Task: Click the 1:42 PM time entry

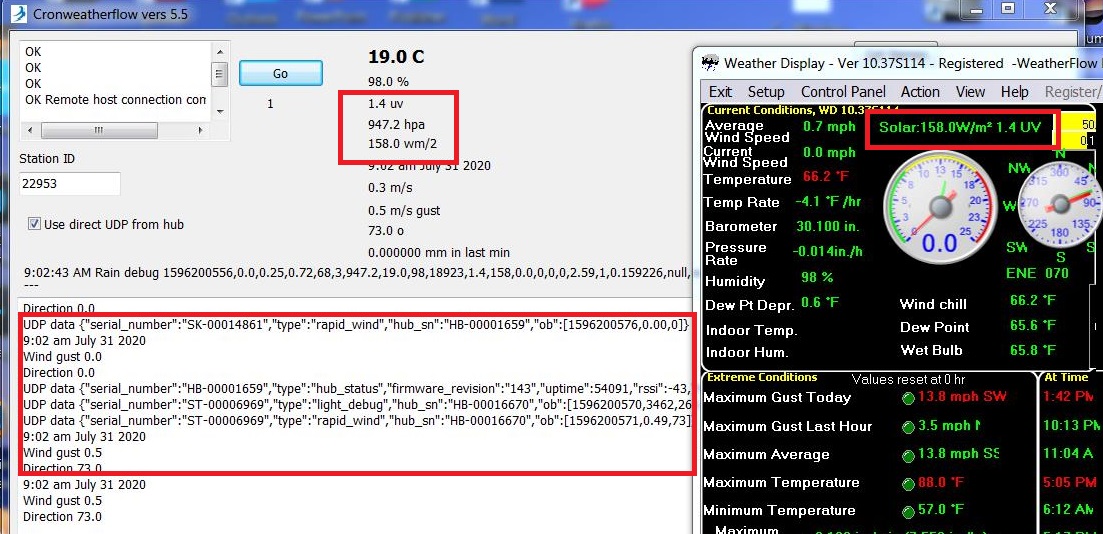Action: point(1069,398)
